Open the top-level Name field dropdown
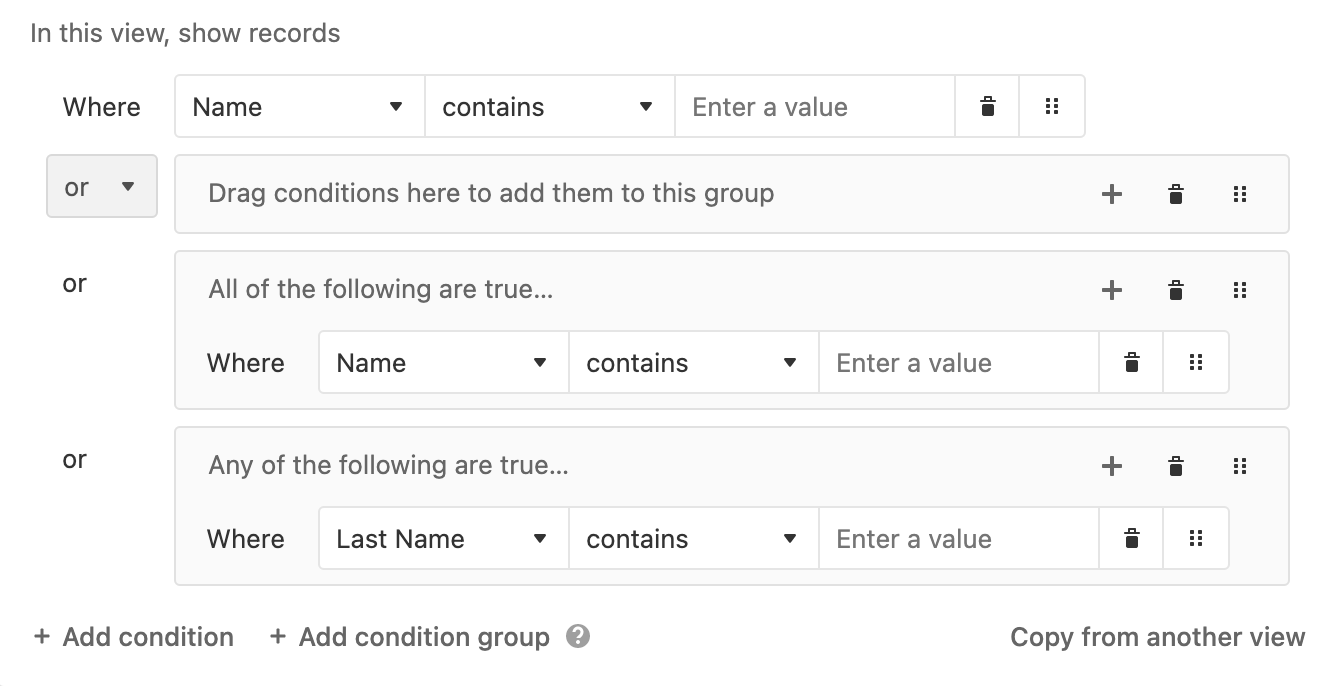 coord(300,107)
